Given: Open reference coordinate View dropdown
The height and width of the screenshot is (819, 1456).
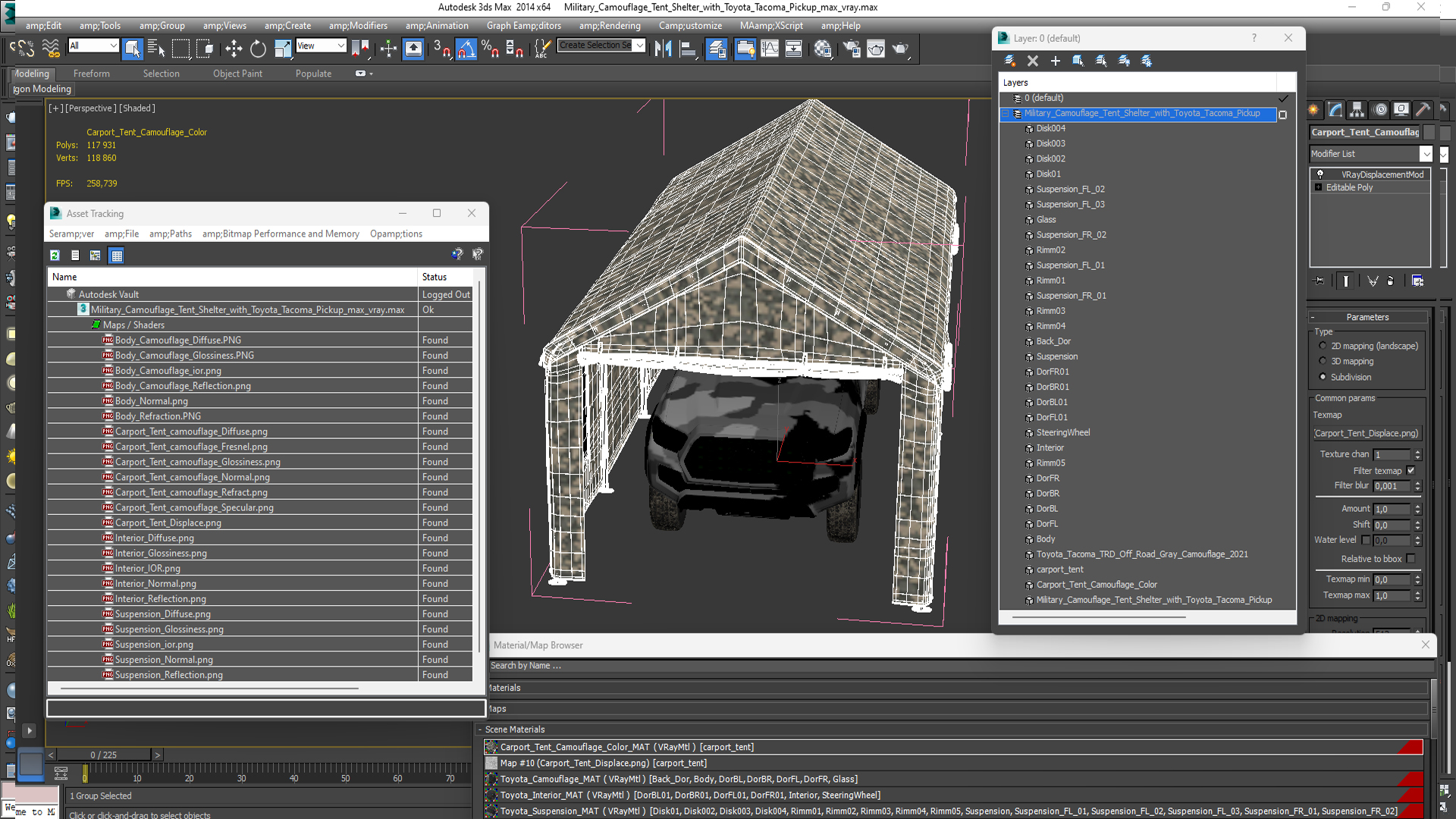Looking at the screenshot, I should click(x=340, y=45).
